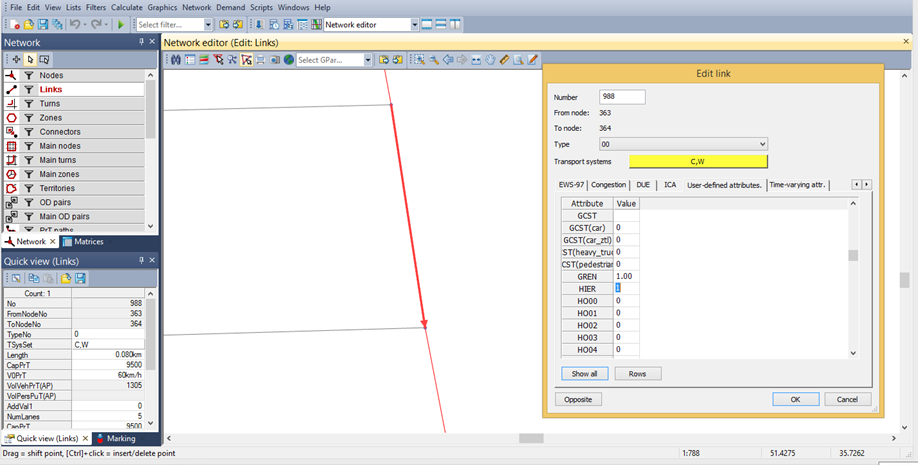918x465 pixels.
Task: Open the Network editor window selector dropdown
Action: click(413, 24)
